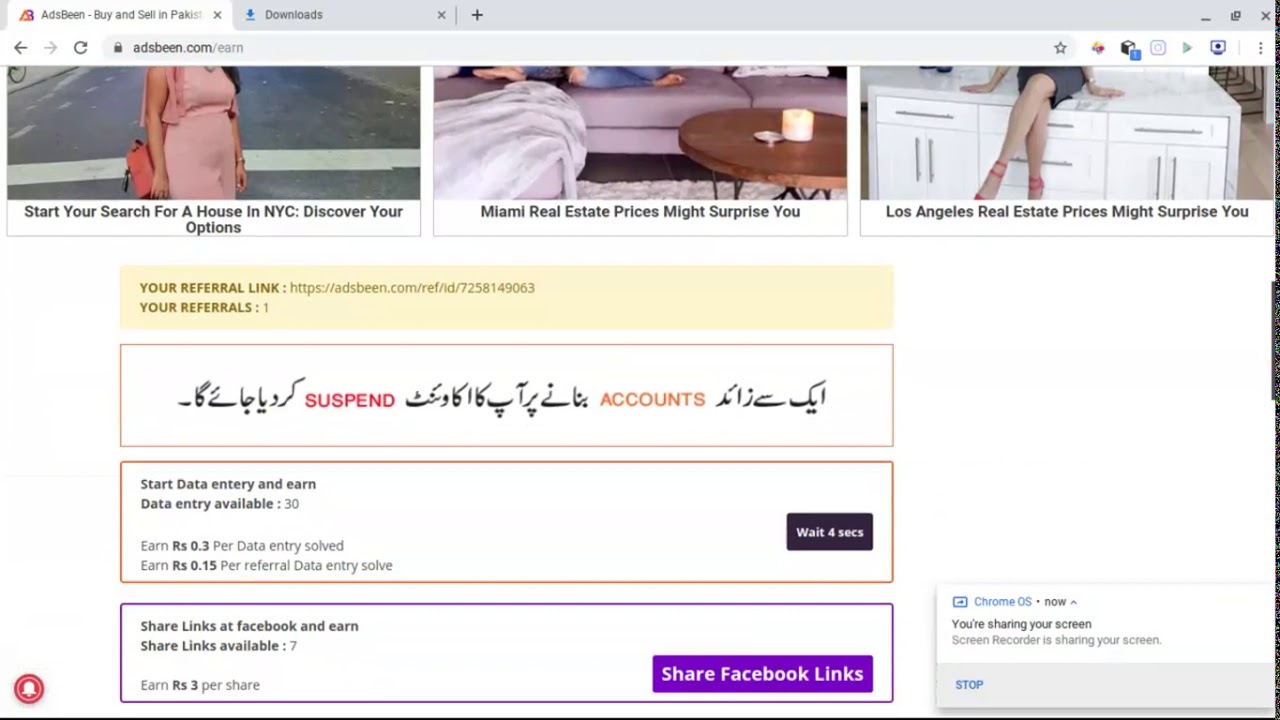Reload the adsbeen.com page
This screenshot has height=720, width=1280.
point(81,47)
